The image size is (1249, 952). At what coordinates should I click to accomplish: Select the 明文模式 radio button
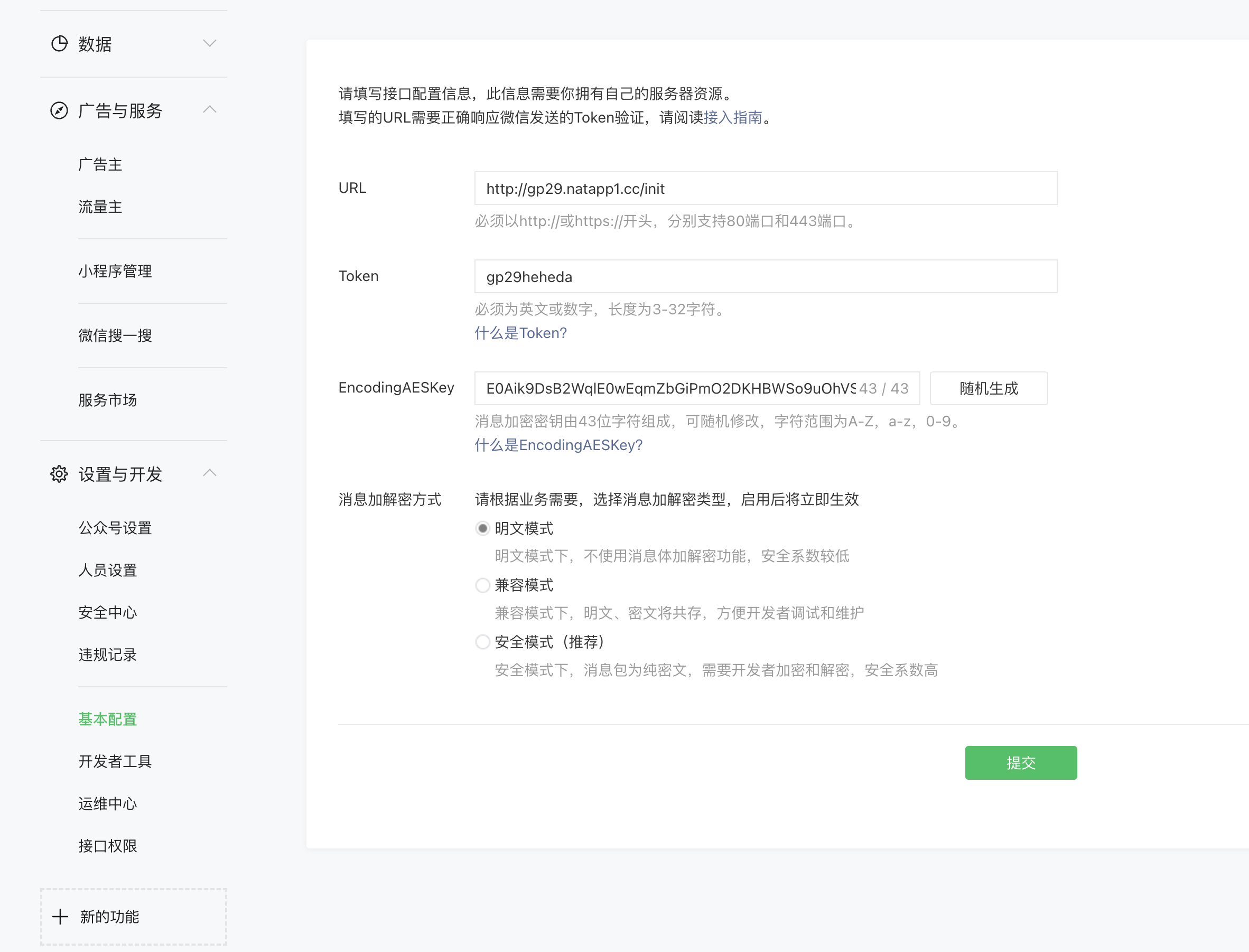(x=482, y=528)
